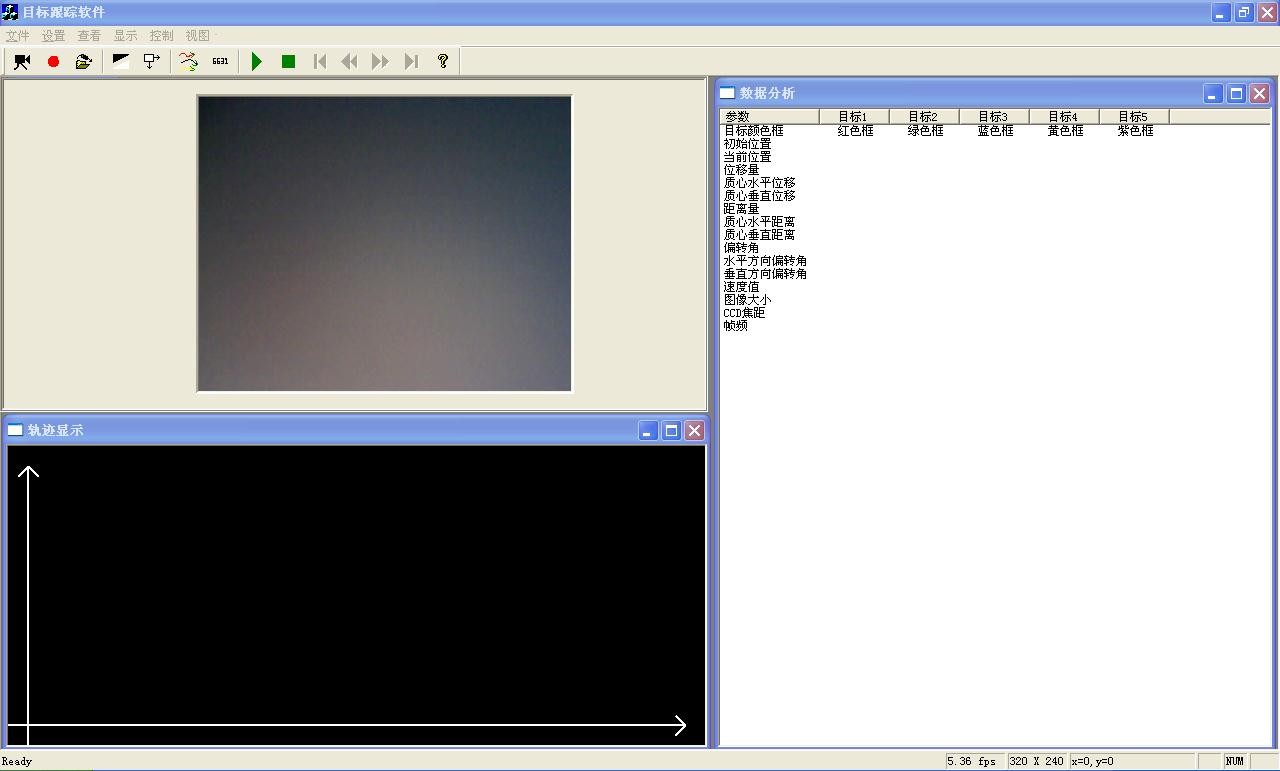Select the 目标颜色框 row
Image resolution: width=1280 pixels, height=771 pixels.
(754, 131)
